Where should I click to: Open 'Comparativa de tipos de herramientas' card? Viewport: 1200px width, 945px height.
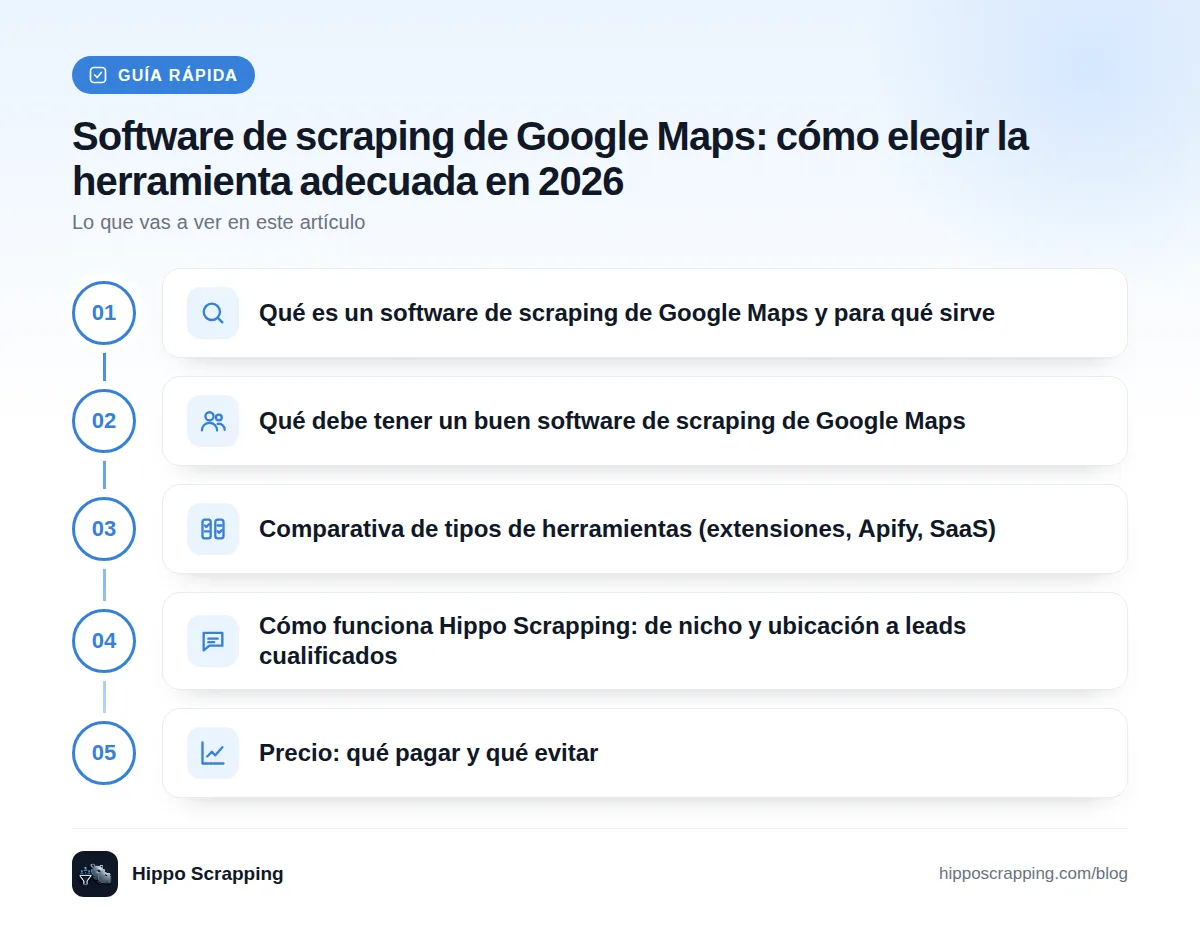point(645,529)
